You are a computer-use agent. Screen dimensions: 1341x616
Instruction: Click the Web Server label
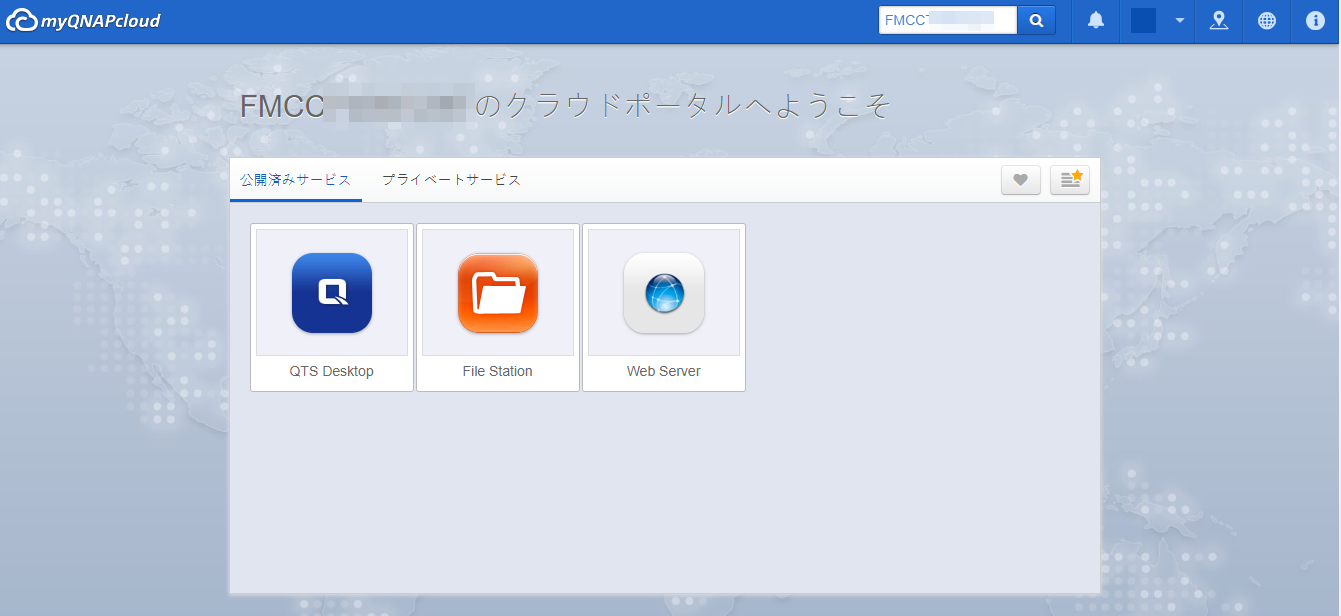coord(664,371)
